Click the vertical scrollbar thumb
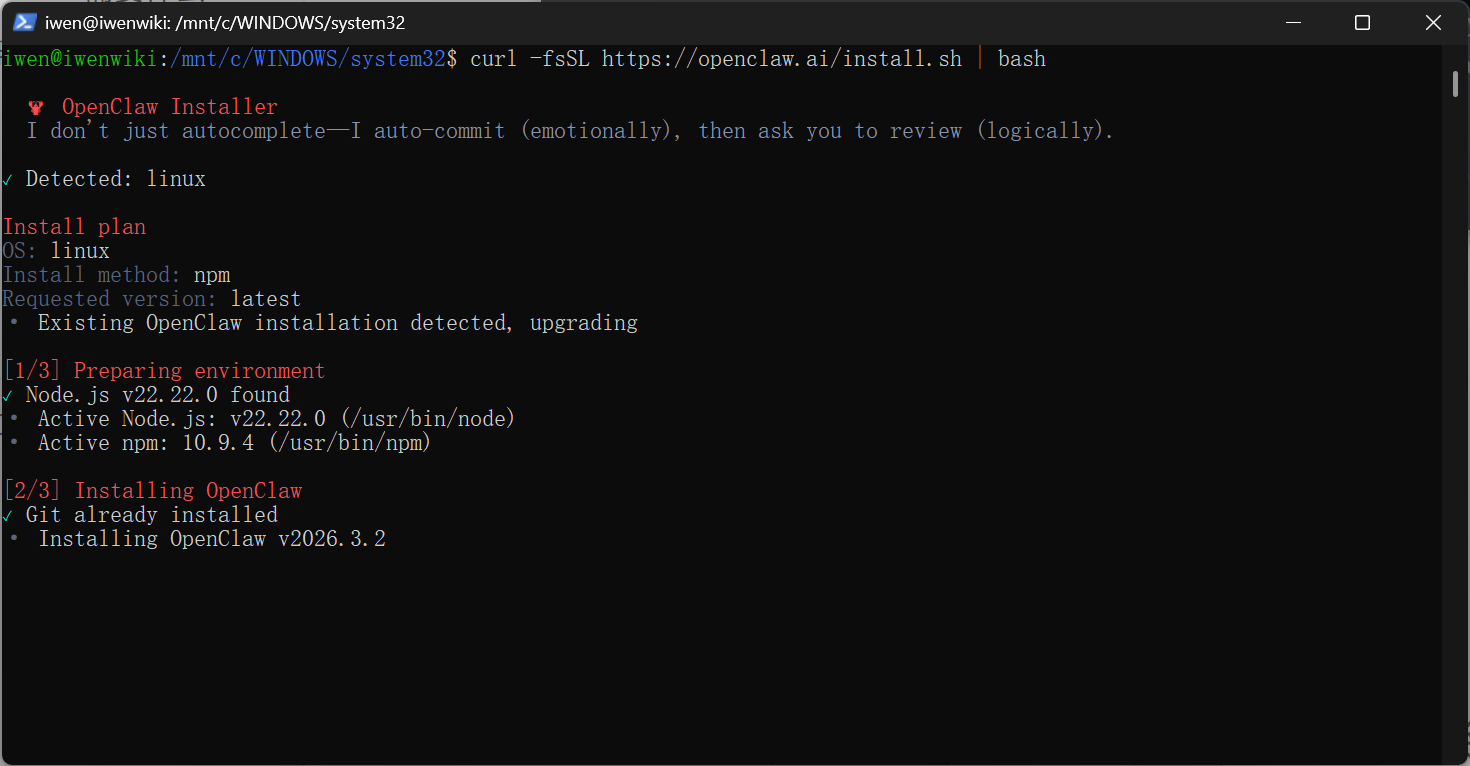 (1456, 84)
